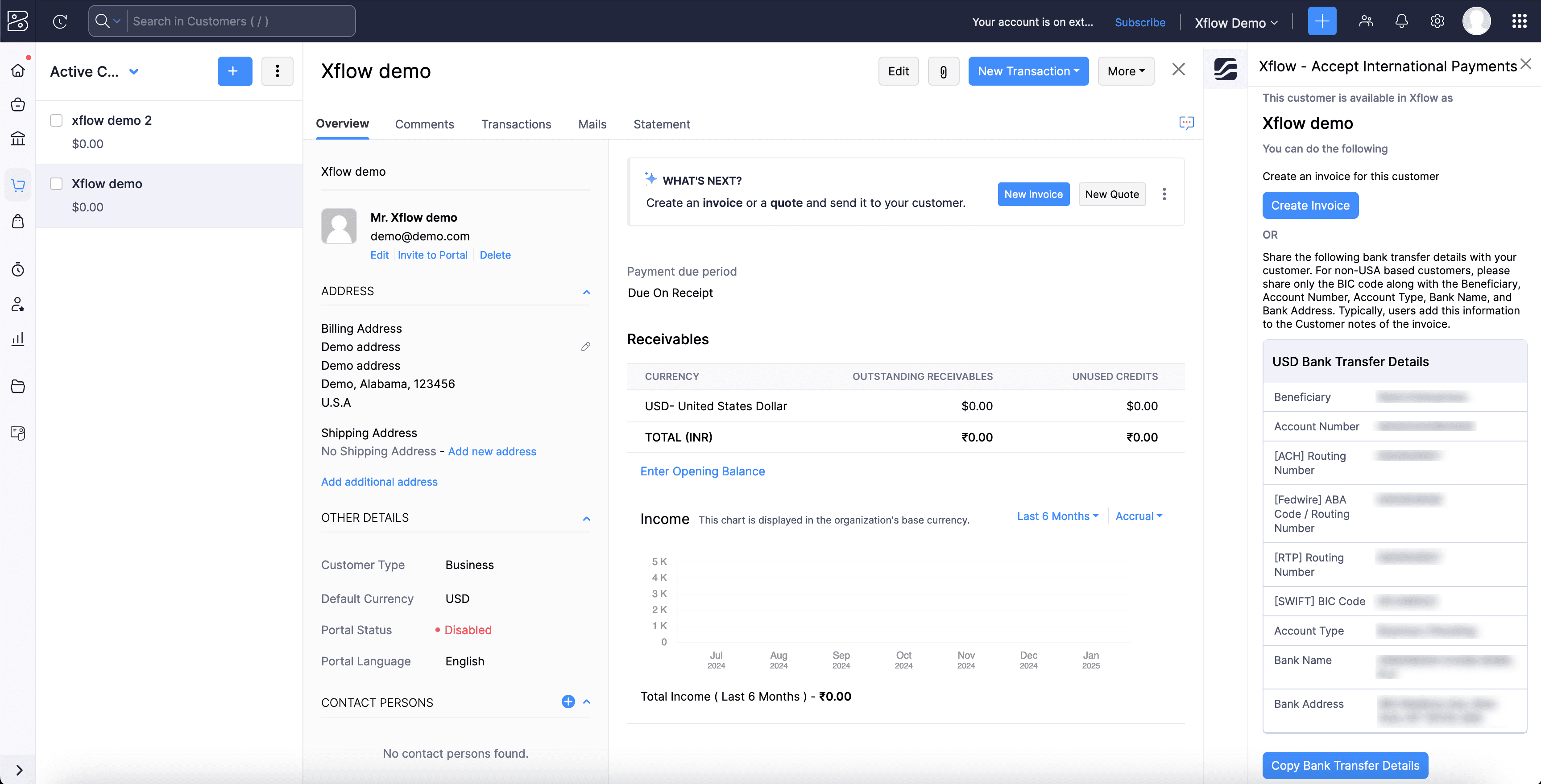Open the Home icon in the sidebar
The height and width of the screenshot is (784, 1541).
coord(18,70)
